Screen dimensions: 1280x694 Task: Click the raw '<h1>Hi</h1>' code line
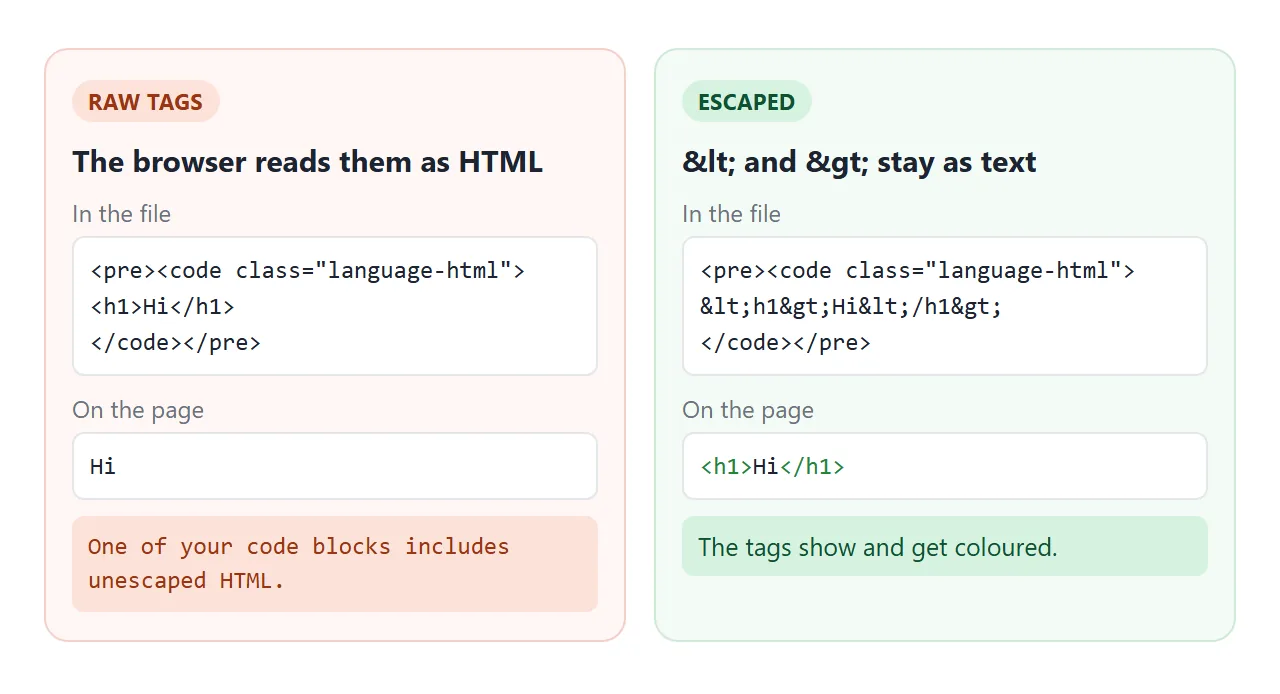162,306
